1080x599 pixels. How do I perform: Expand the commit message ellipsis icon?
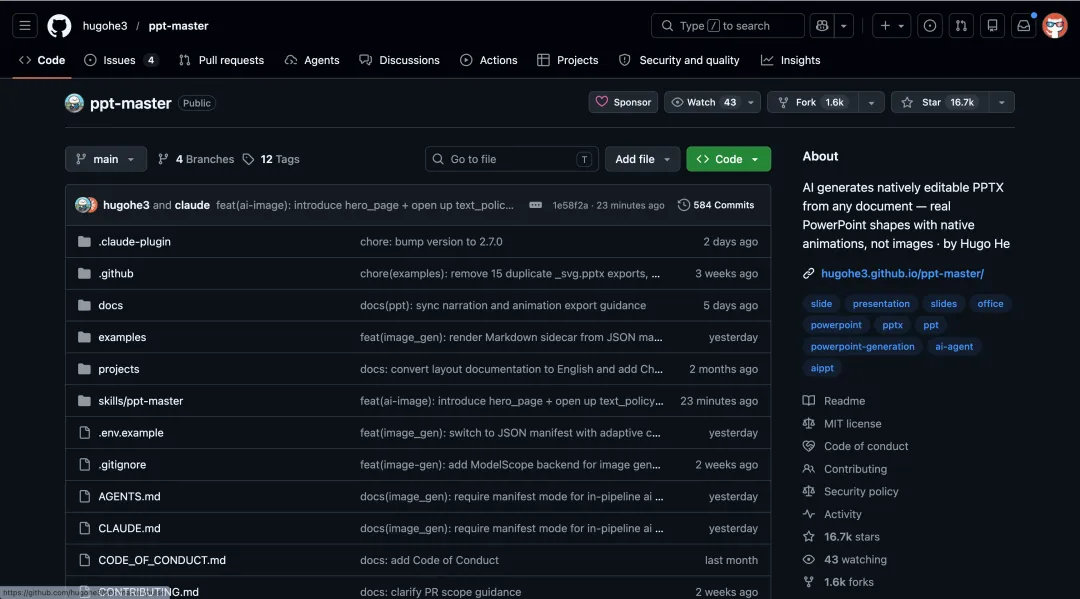pyautogui.click(x=535, y=205)
